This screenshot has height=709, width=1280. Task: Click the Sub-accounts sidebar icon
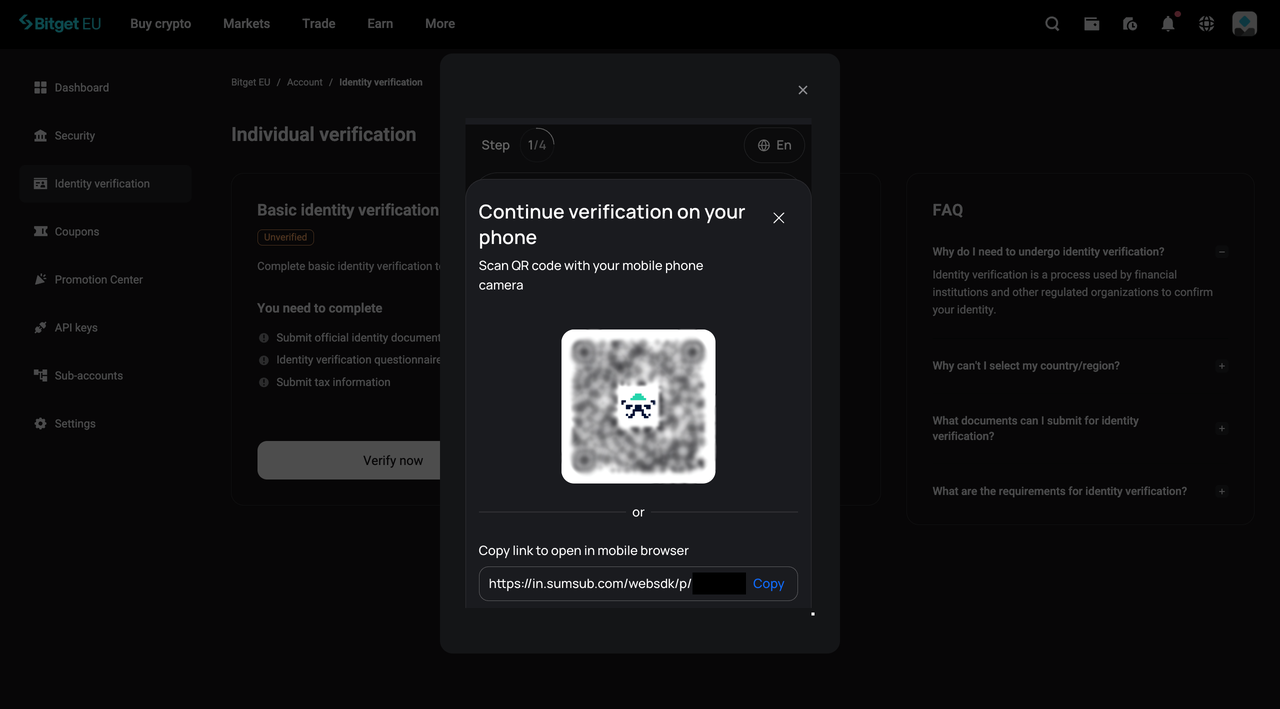click(40, 376)
